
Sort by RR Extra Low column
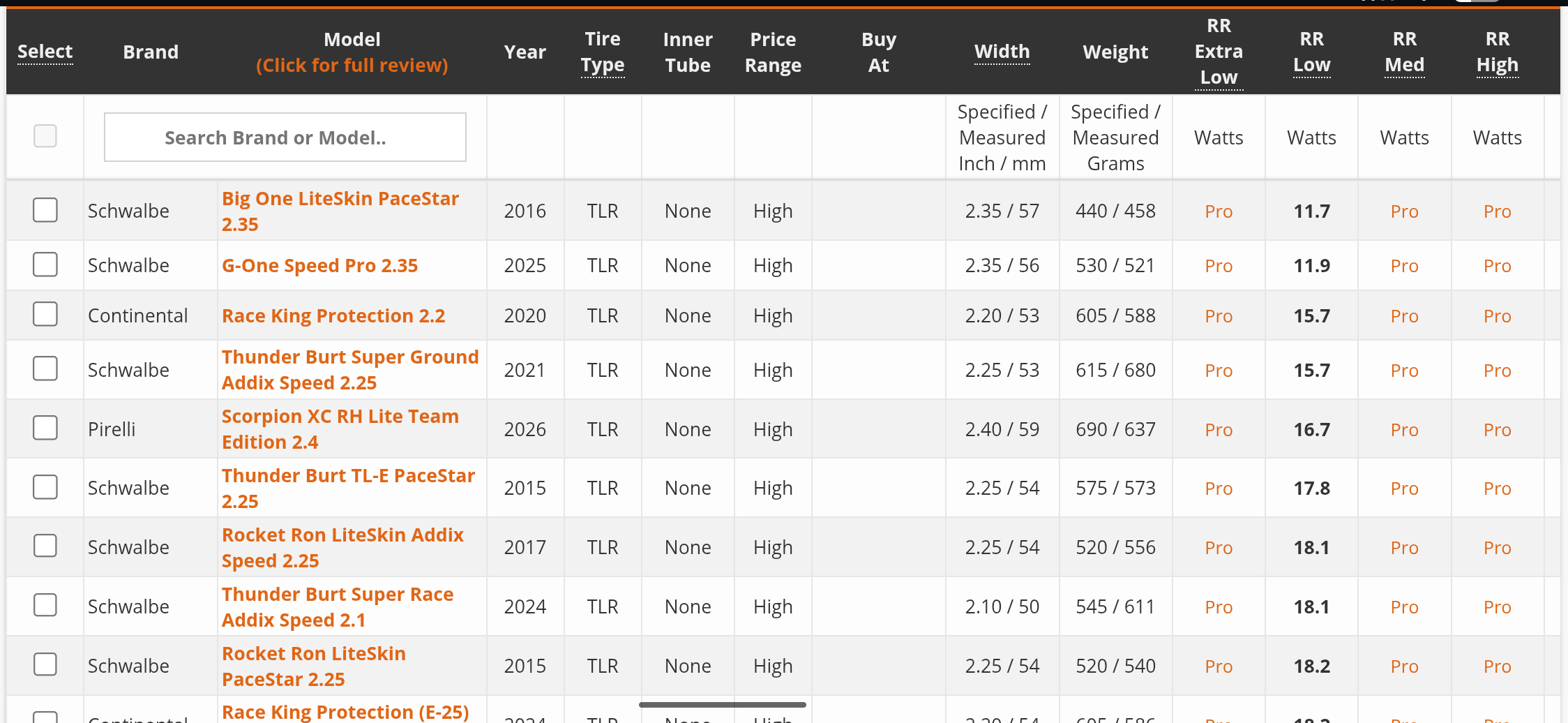1219,52
